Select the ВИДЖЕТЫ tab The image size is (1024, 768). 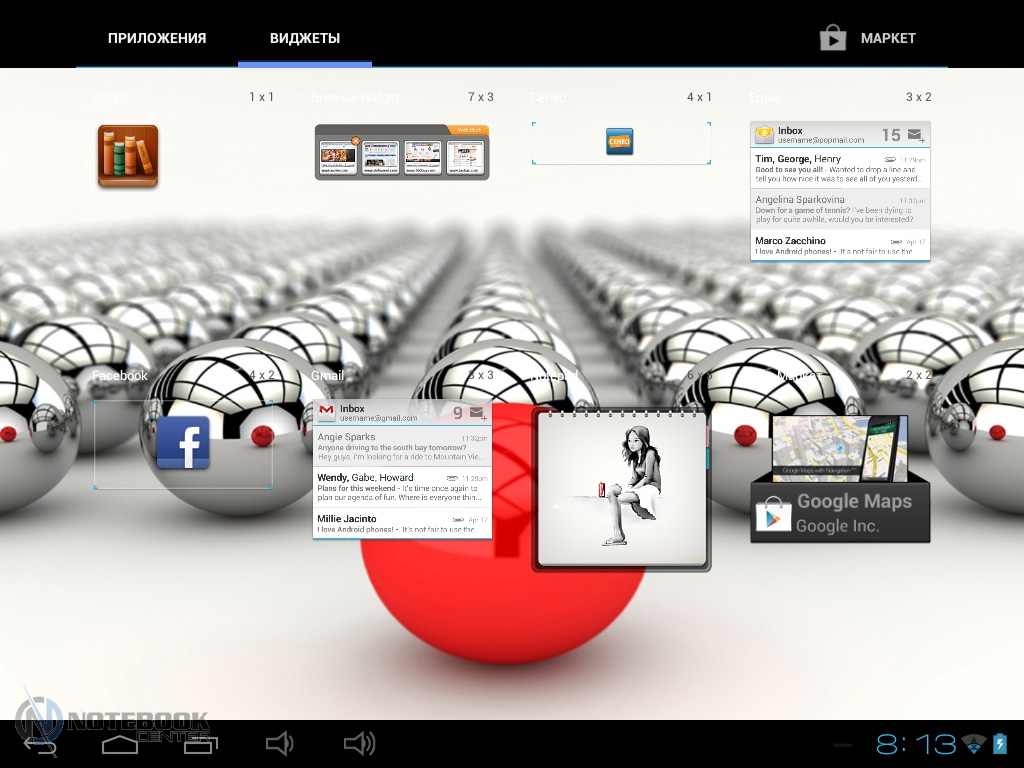[305, 38]
